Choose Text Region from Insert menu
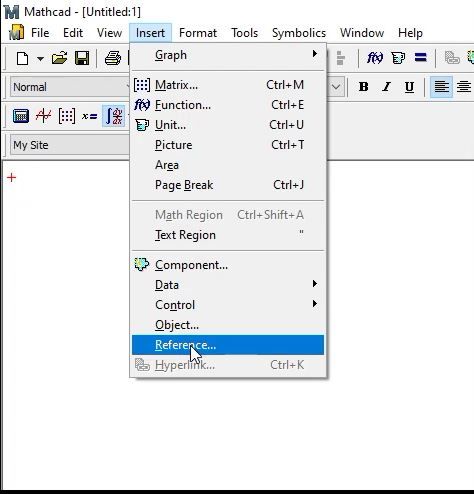The height and width of the screenshot is (494, 474). click(x=228, y=235)
